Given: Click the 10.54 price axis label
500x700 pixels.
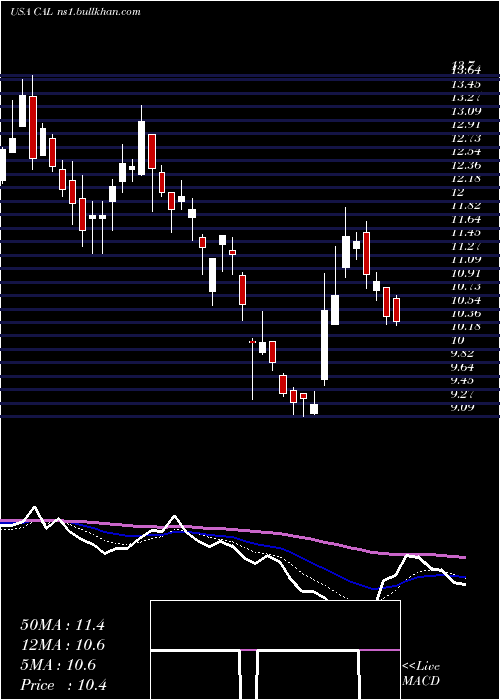Looking at the screenshot, I should [x=467, y=300].
